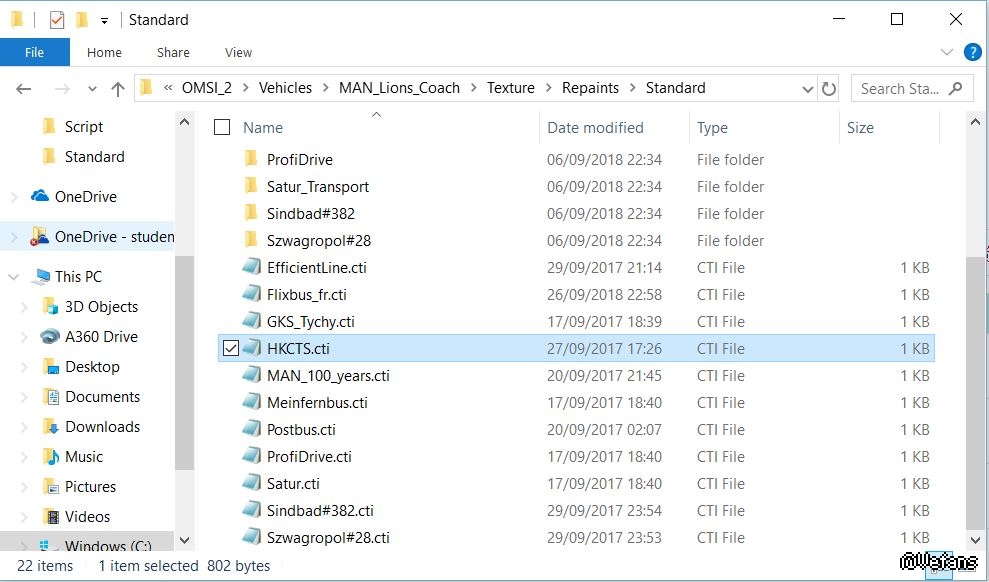Image resolution: width=989 pixels, height=582 pixels.
Task: Select the Szwagropol#28 folder icon
Action: click(x=250, y=240)
